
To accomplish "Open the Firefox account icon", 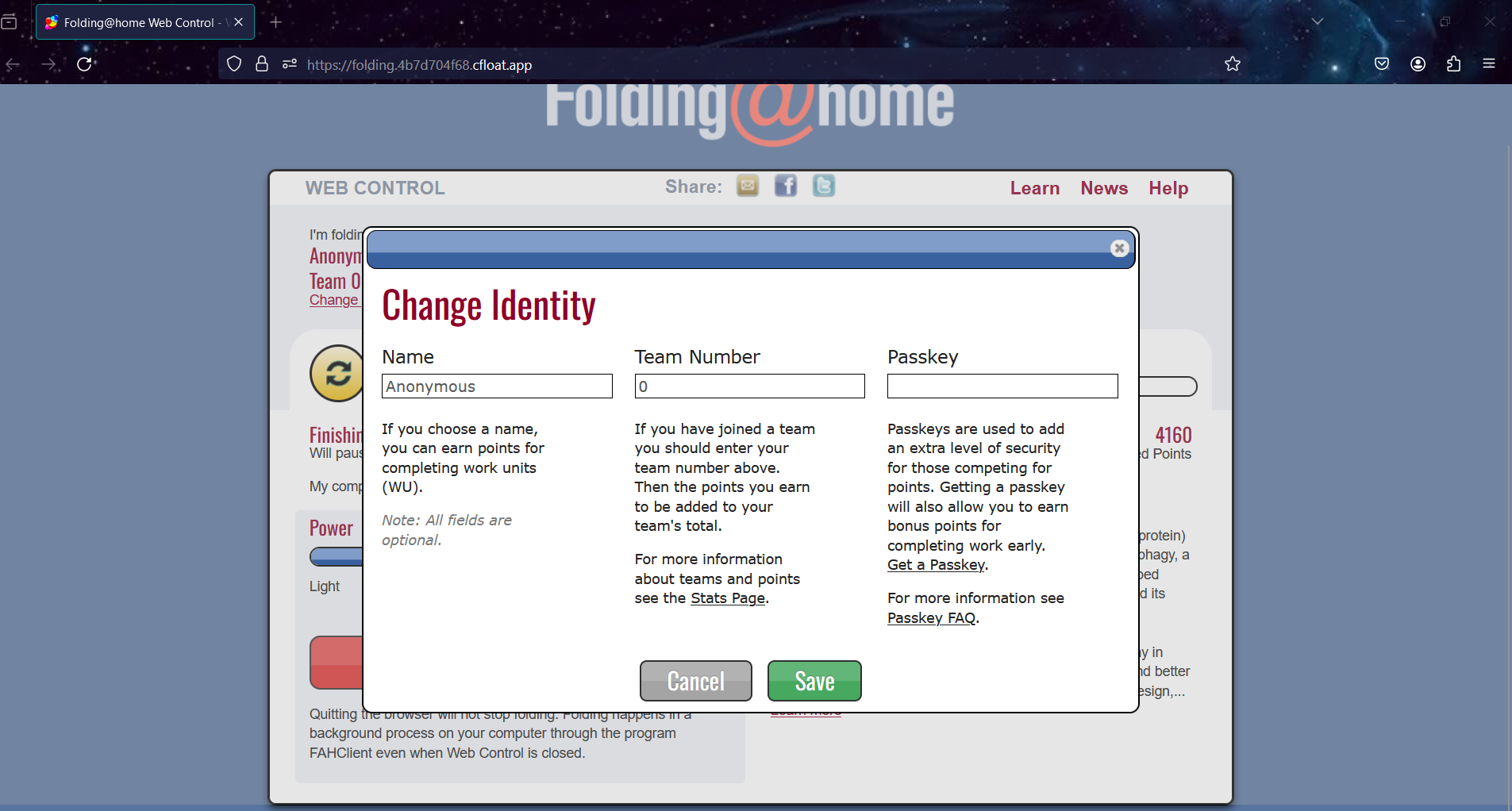I will (1418, 64).
